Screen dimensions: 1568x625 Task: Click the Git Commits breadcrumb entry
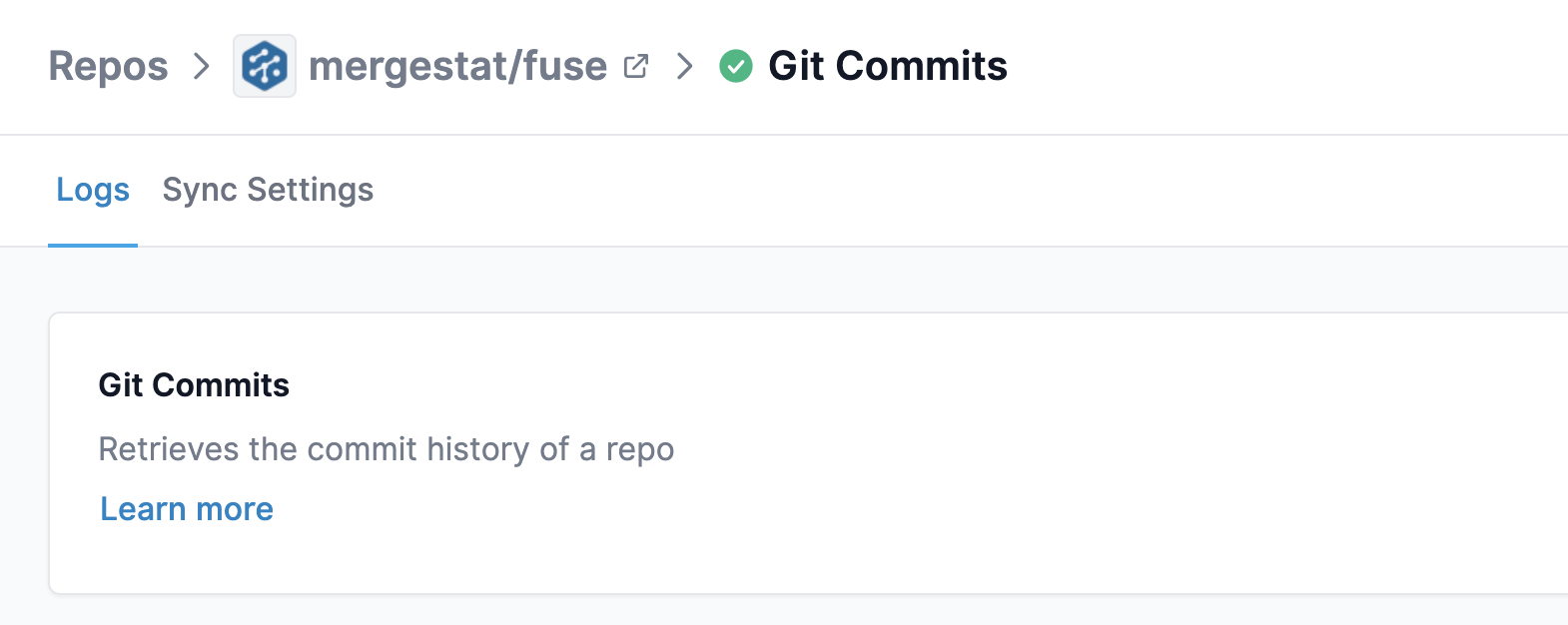887,66
